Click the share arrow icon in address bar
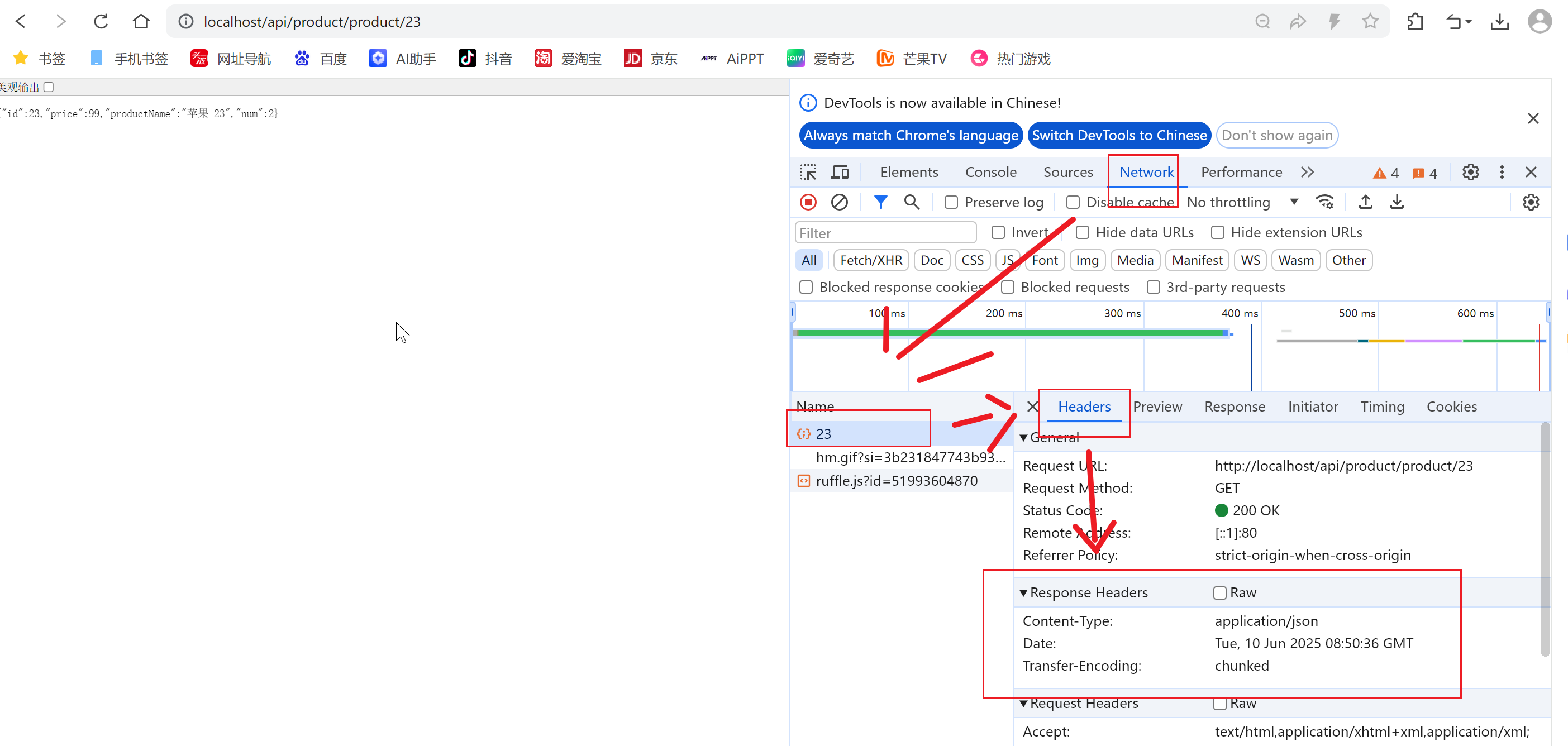1568x746 pixels. pos(1298,21)
